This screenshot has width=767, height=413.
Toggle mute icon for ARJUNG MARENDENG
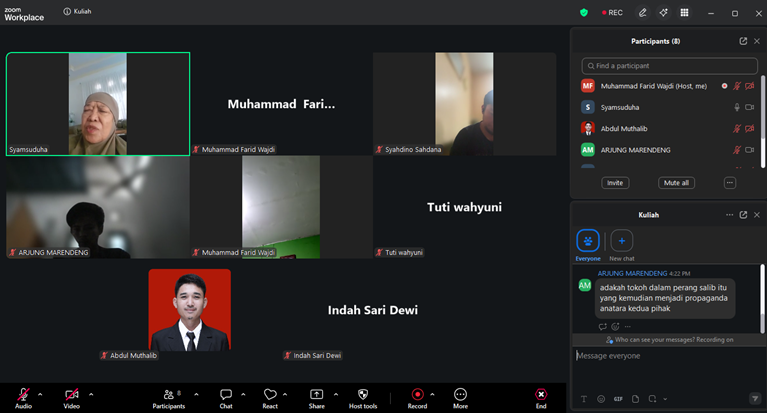(737, 150)
